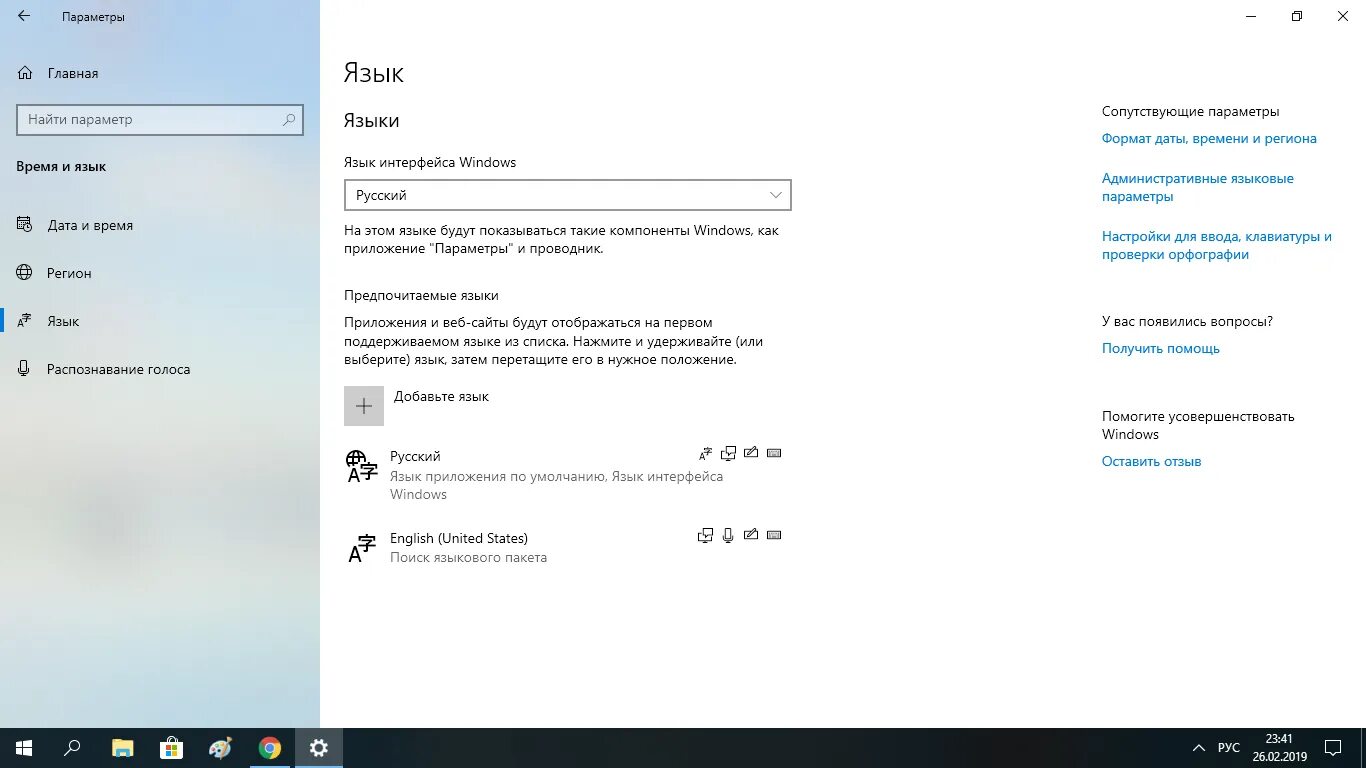This screenshot has width=1366, height=768.
Task: Click the Распознавание голоса microphone icon
Action: click(x=25, y=369)
